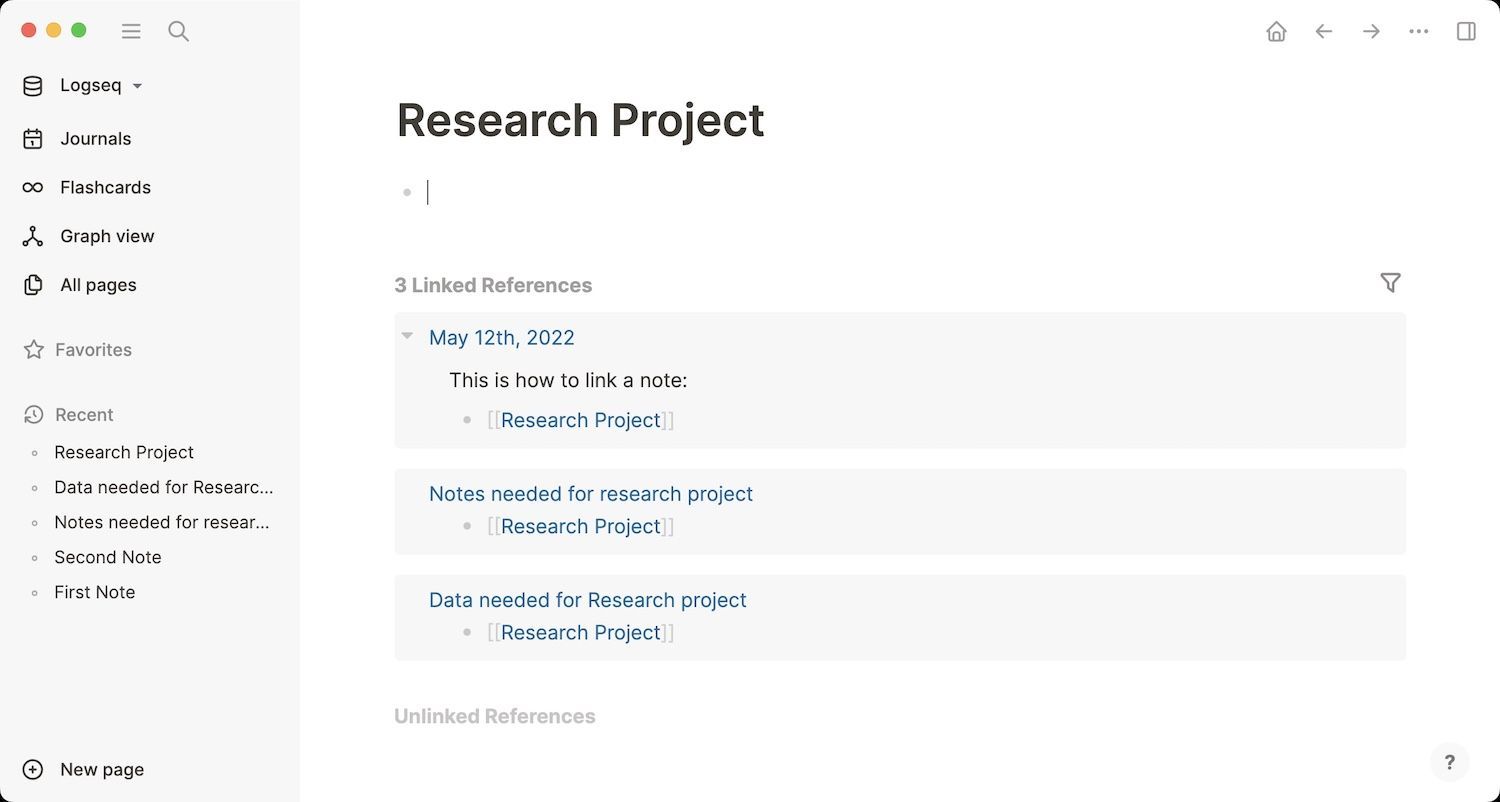Create a new page
The width and height of the screenshot is (1500, 802).
[101, 770]
